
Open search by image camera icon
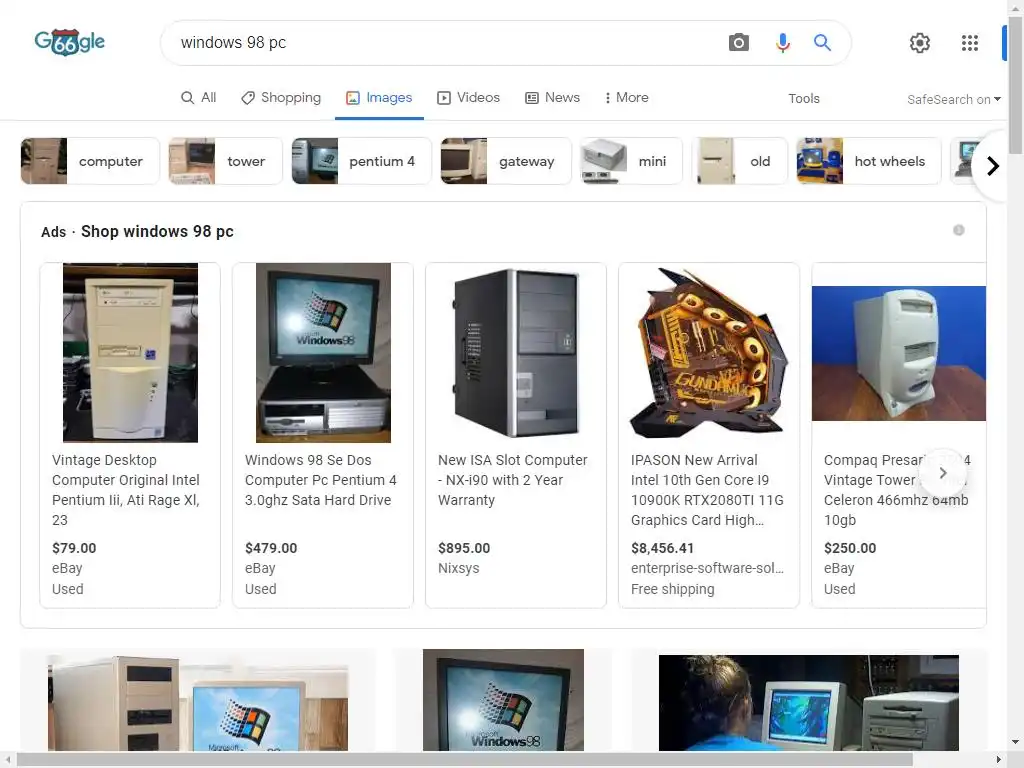point(739,43)
